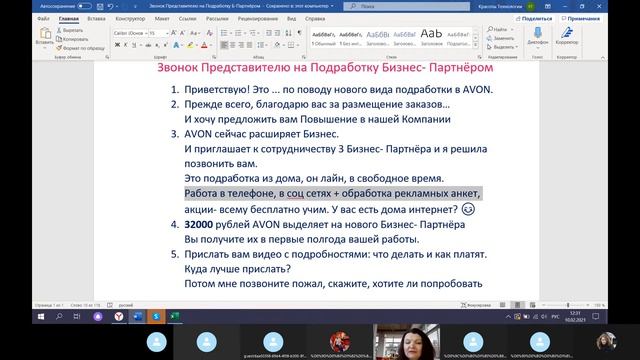Align text left
The image size is (640, 360).
(x=224, y=45)
